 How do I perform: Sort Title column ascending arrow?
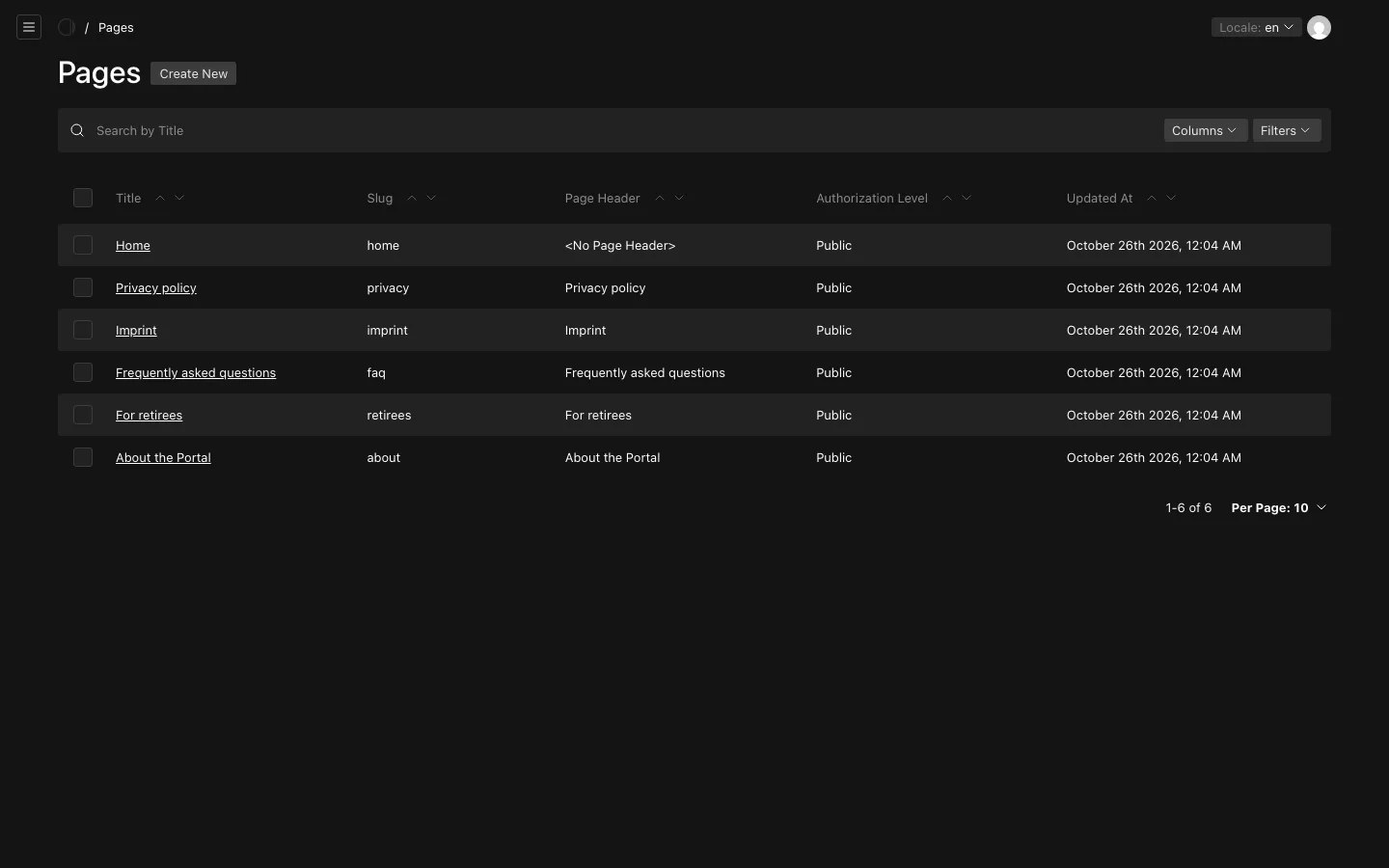tap(160, 198)
